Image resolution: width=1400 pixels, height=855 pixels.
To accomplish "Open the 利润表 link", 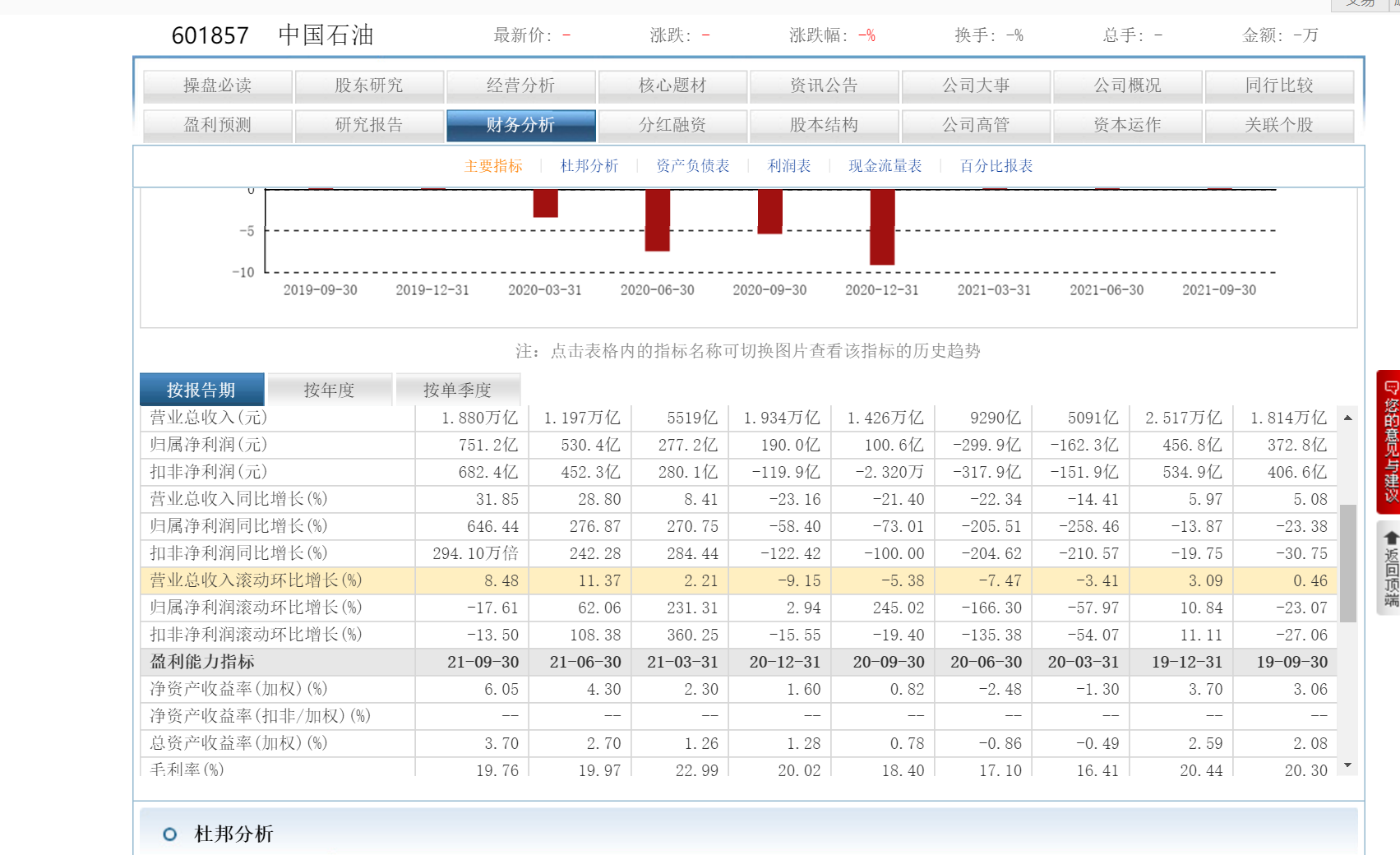I will tap(789, 166).
